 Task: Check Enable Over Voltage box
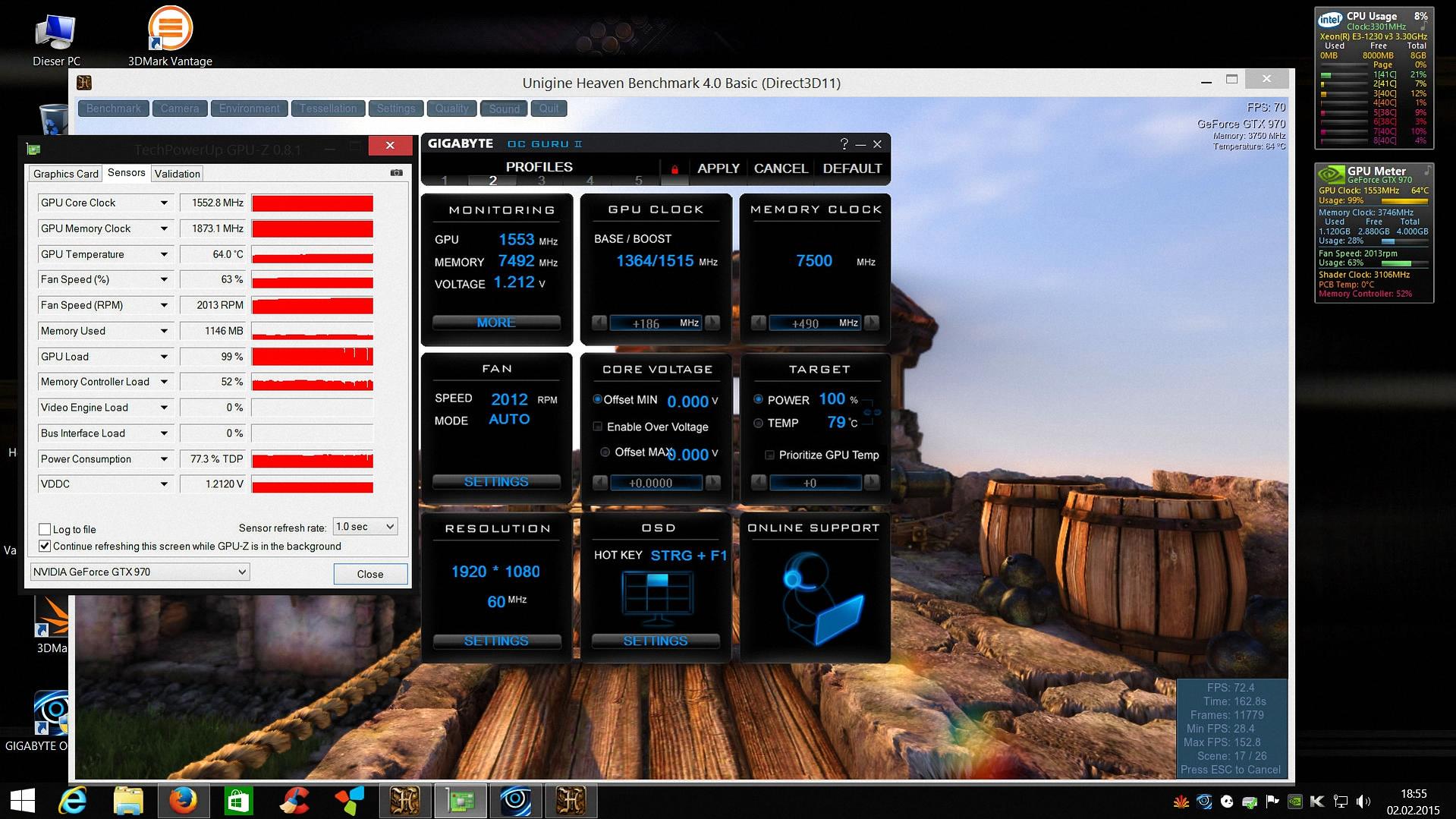pyautogui.click(x=598, y=427)
